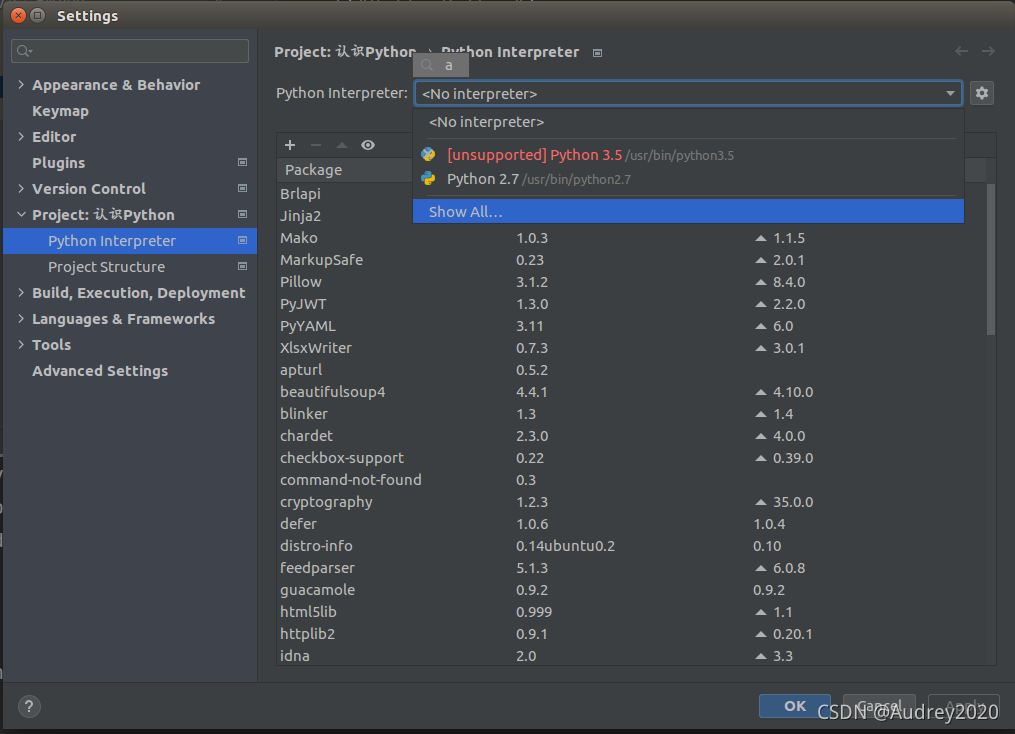Image resolution: width=1015 pixels, height=734 pixels.
Task: Select the defer package row
Action: pos(631,524)
